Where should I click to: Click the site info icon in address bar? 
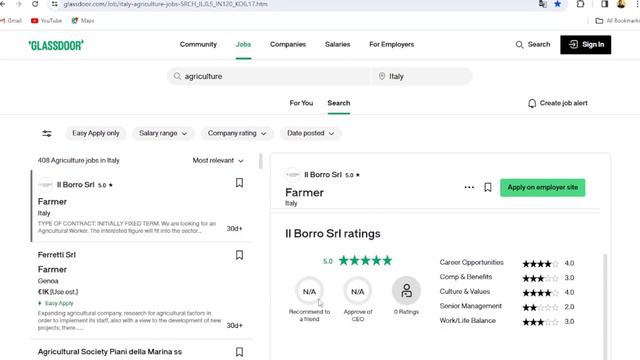(x=54, y=4)
